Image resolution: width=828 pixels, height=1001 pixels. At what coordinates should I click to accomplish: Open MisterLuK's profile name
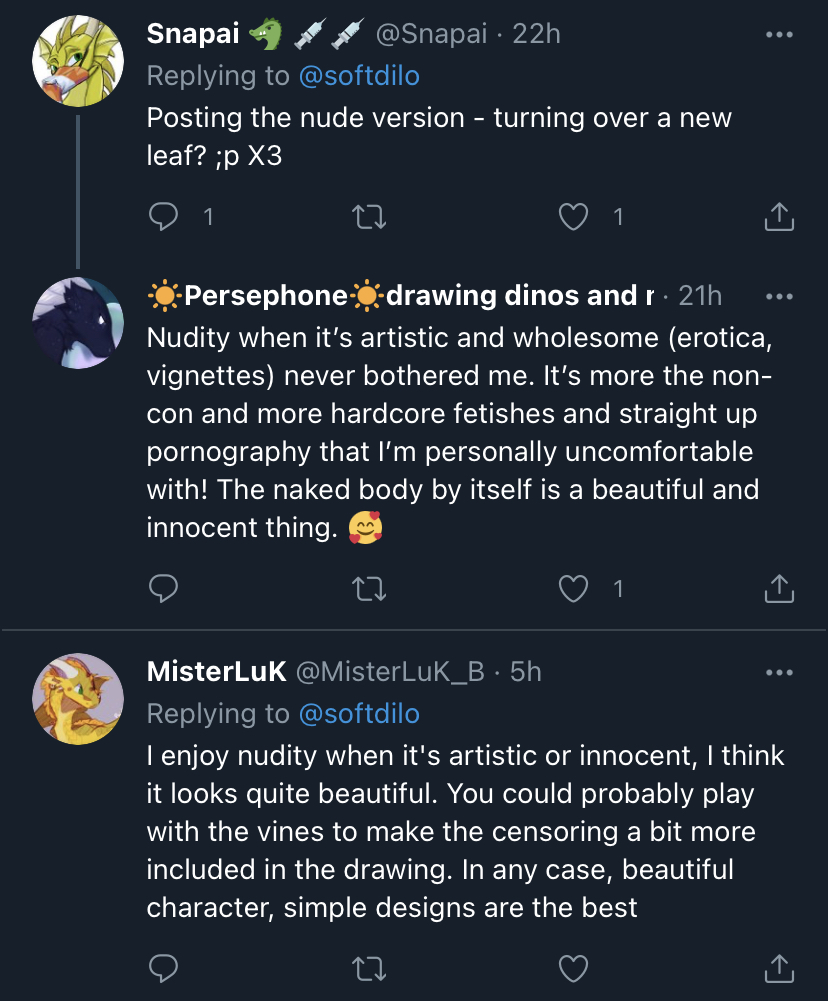(216, 672)
